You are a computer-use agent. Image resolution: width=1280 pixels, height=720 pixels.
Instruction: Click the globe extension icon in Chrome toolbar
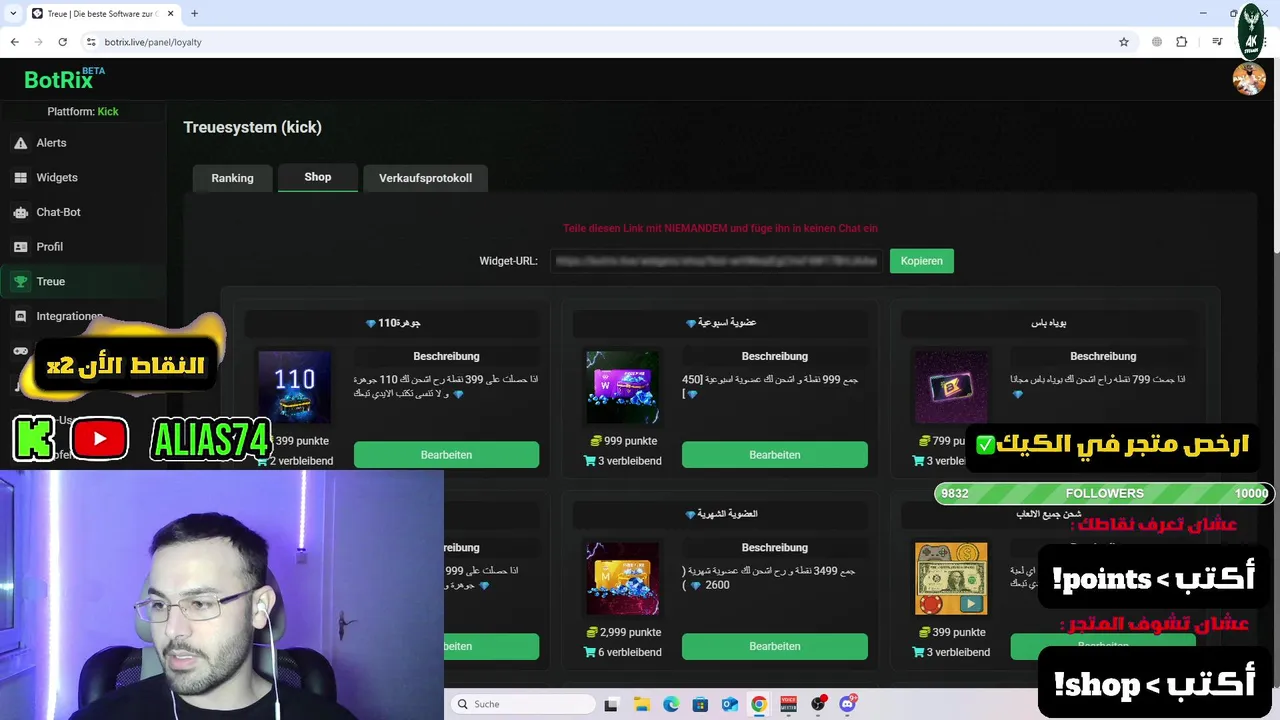click(1157, 42)
